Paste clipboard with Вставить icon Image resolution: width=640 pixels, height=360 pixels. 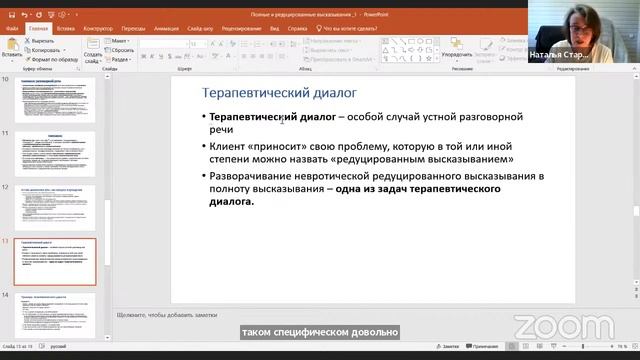coord(12,48)
